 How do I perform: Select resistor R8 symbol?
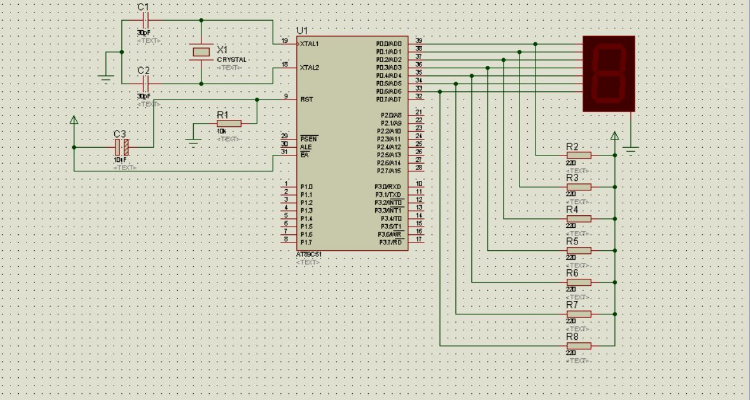[x=578, y=346]
